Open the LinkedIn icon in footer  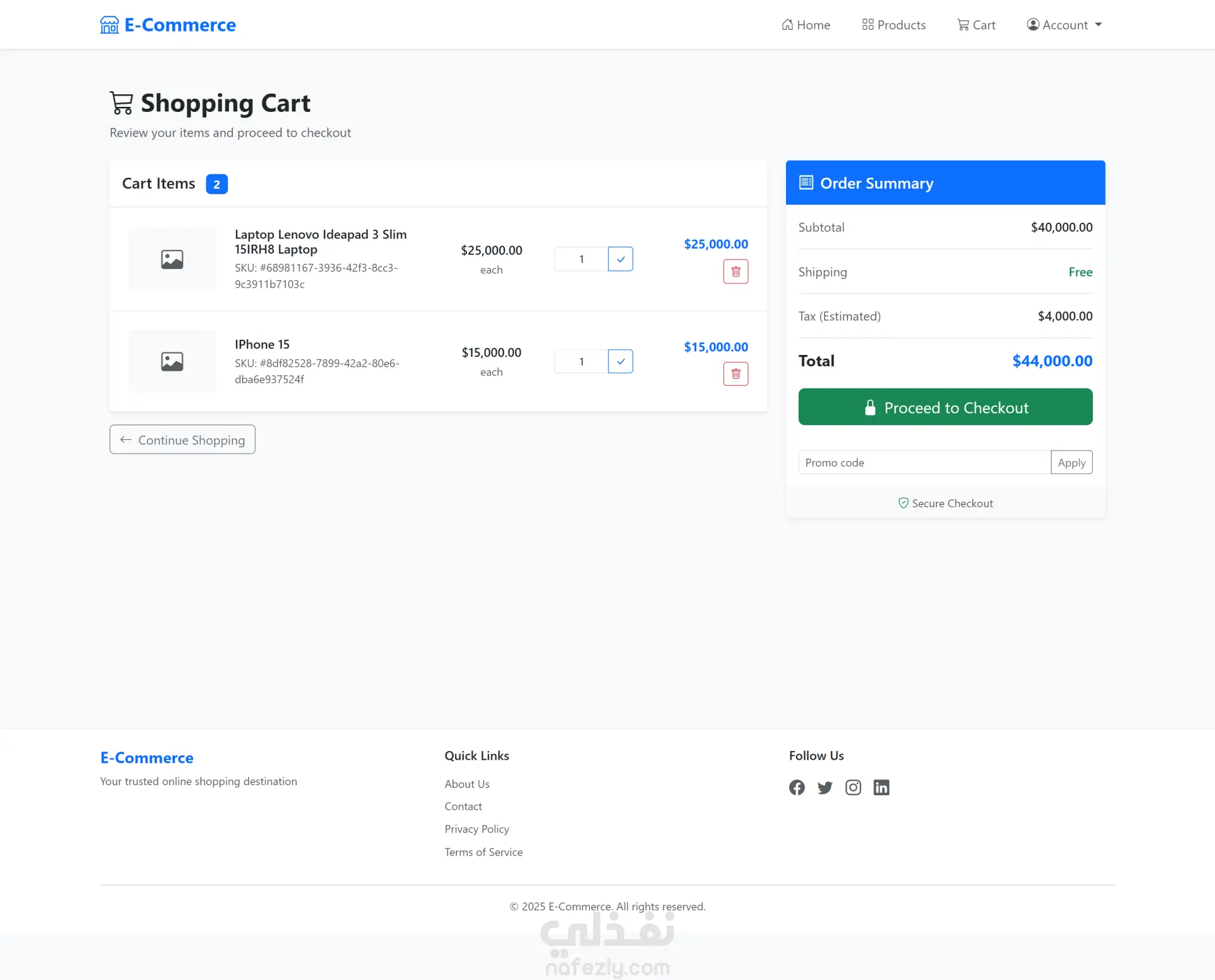coord(881,787)
